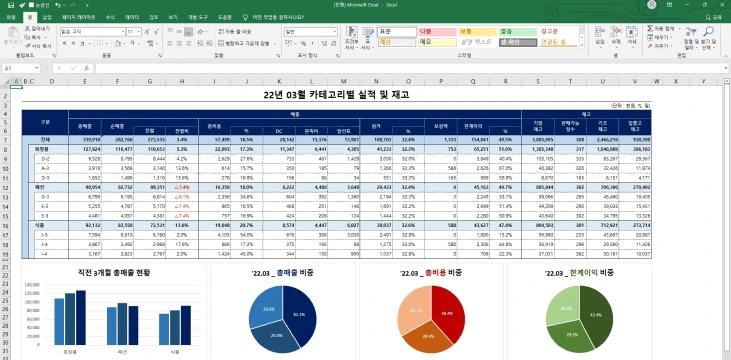The width and height of the screenshot is (731, 360).
Task: Expand the formula bar with chevron
Action: (725, 68)
